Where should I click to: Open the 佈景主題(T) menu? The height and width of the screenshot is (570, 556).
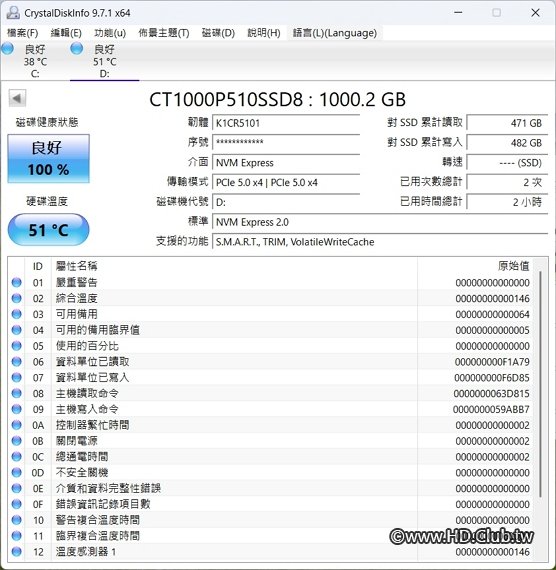point(164,33)
